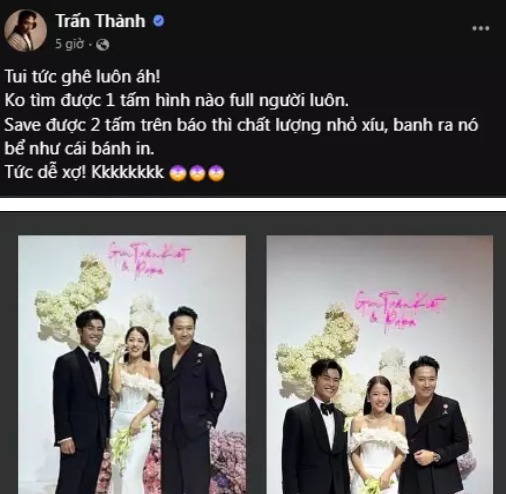Click the public globe privacy icon
The height and width of the screenshot is (494, 506).
103,44
